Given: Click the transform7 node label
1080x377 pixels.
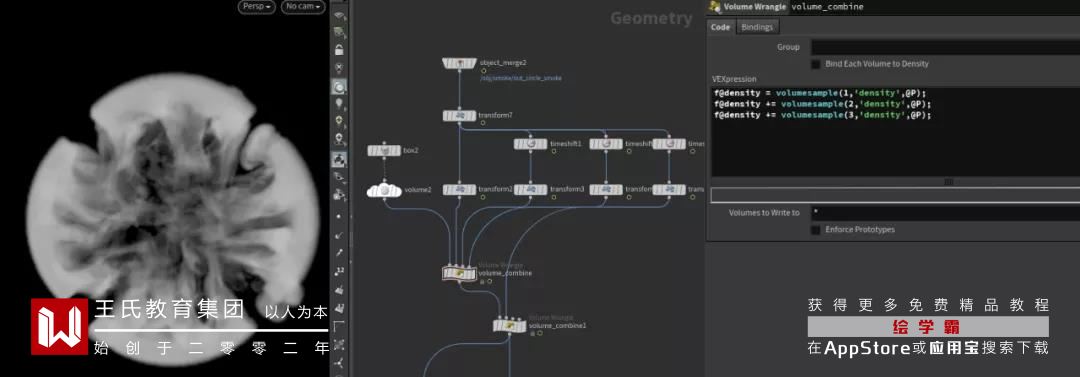Looking at the screenshot, I should 495,115.
